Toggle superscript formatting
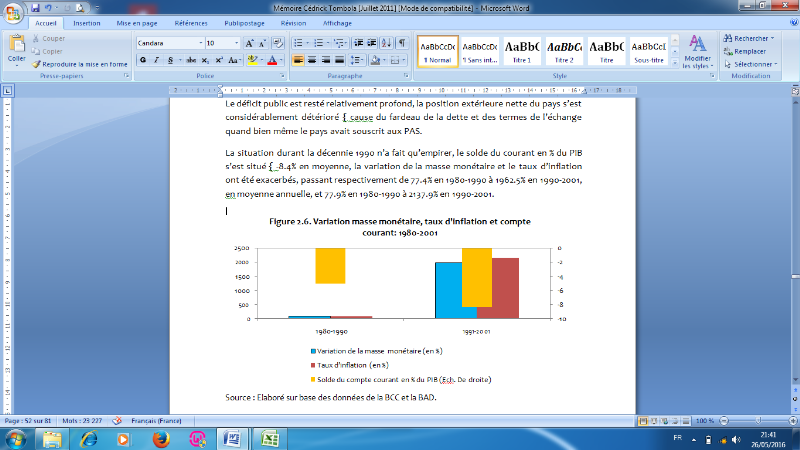800x450 pixels. point(219,60)
